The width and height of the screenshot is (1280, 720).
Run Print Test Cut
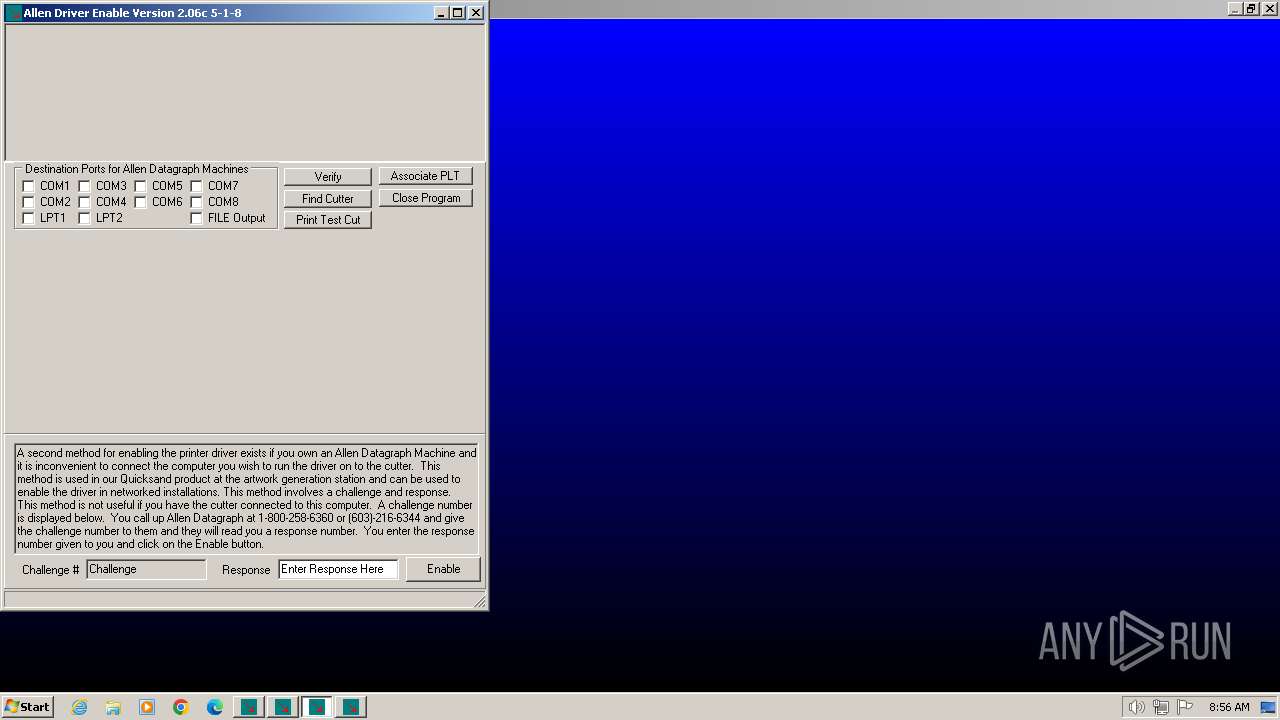pos(328,220)
